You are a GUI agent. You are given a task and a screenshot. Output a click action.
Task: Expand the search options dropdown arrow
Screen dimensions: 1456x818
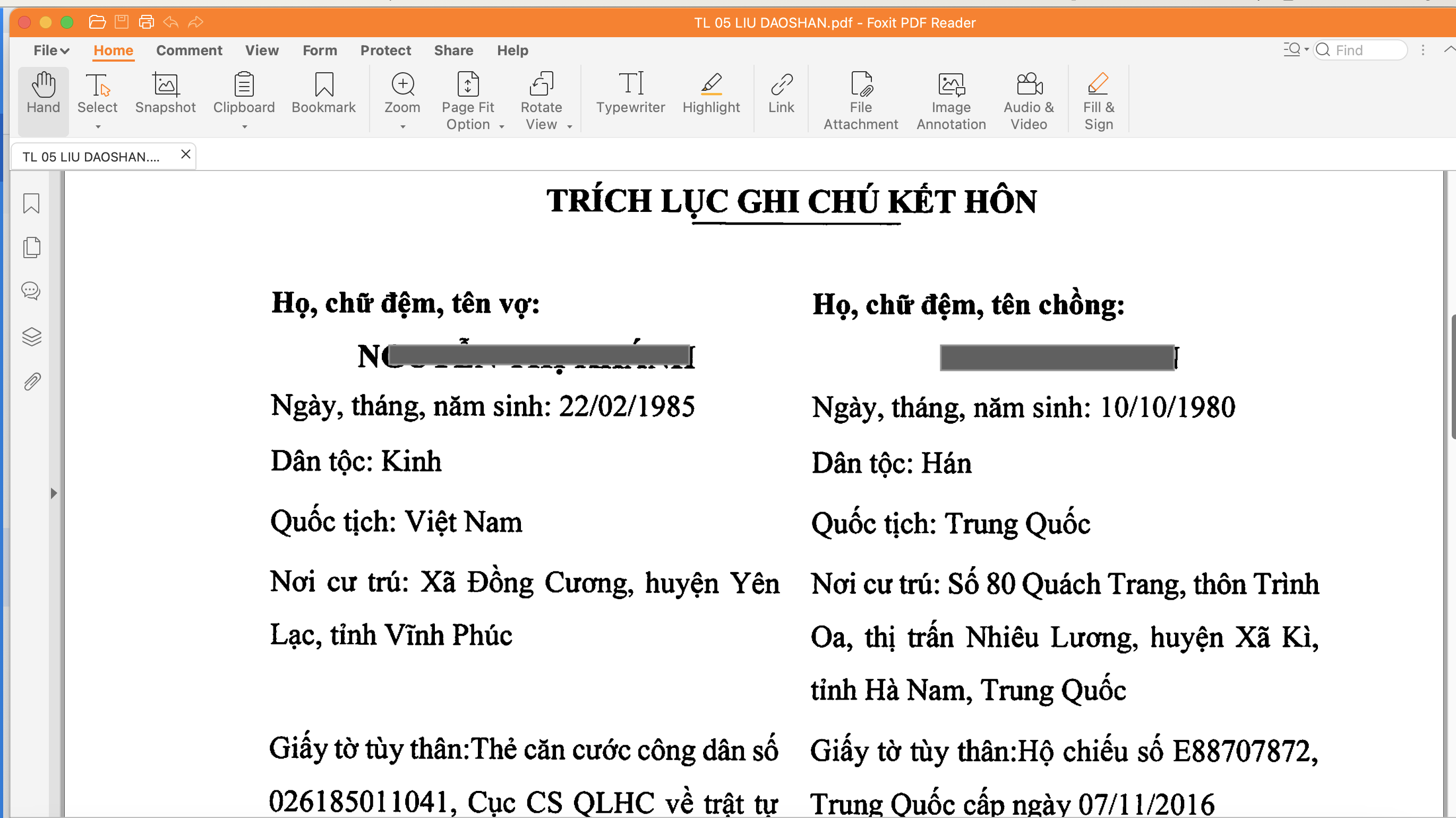coord(1307,50)
